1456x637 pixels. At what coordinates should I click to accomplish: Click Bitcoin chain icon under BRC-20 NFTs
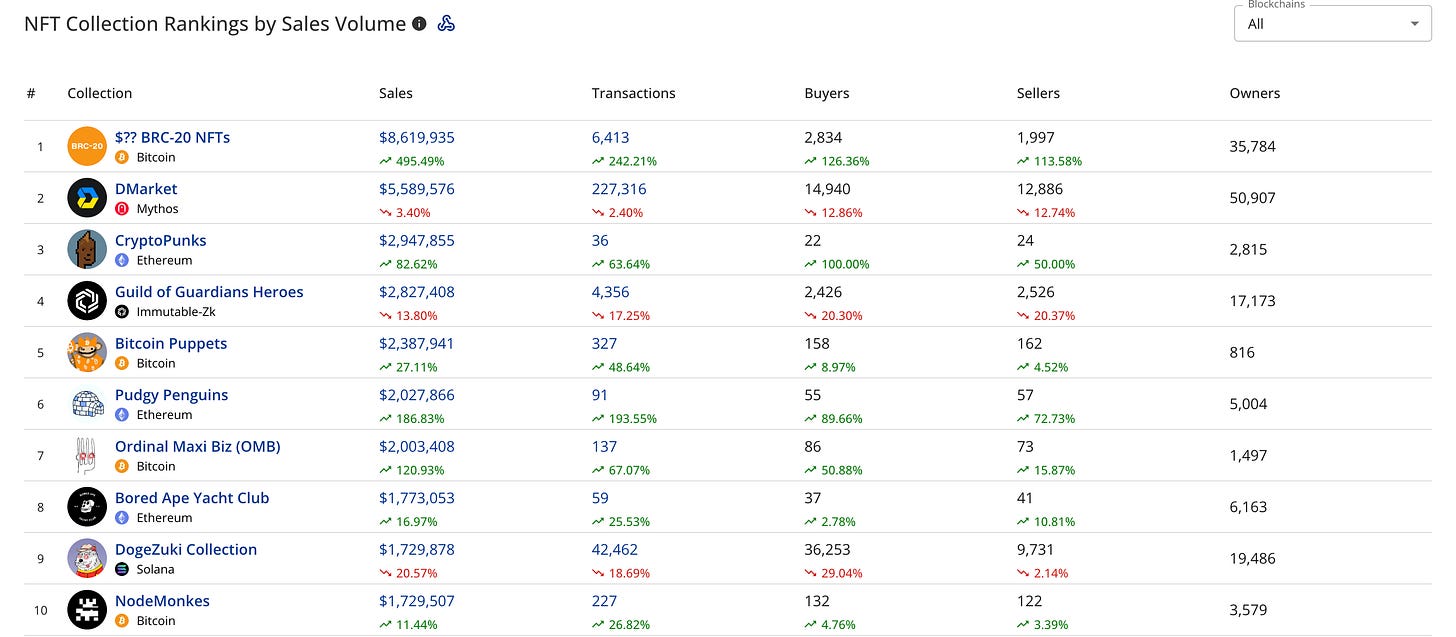tap(122, 158)
